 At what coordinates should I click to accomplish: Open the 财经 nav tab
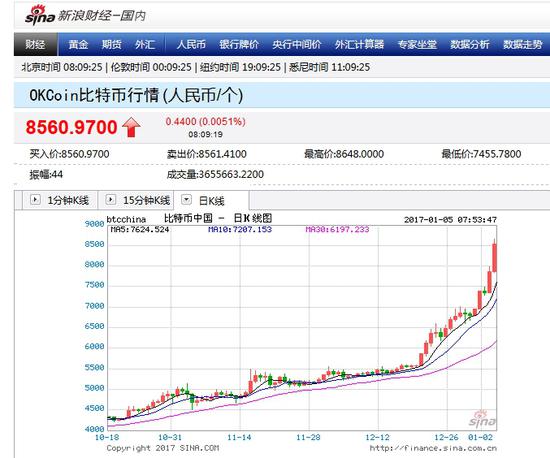pos(35,45)
